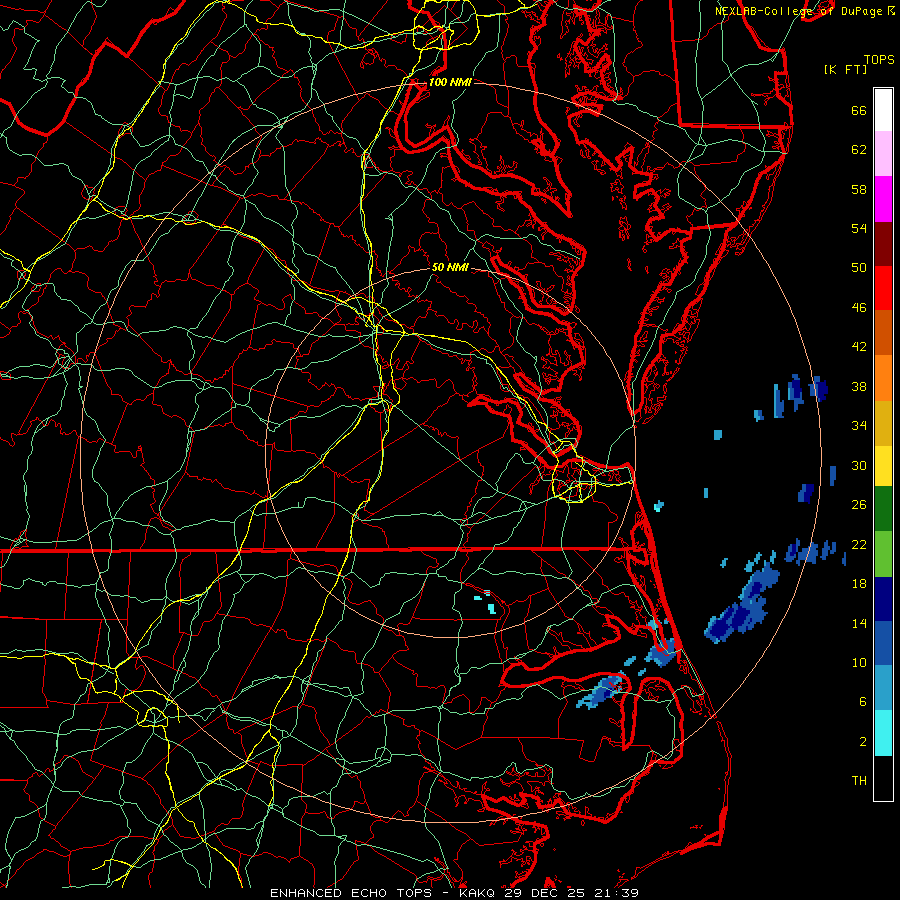This screenshot has height=900, width=900.
Task: Click the dark red legend swatch beside 54
Action: point(883,244)
